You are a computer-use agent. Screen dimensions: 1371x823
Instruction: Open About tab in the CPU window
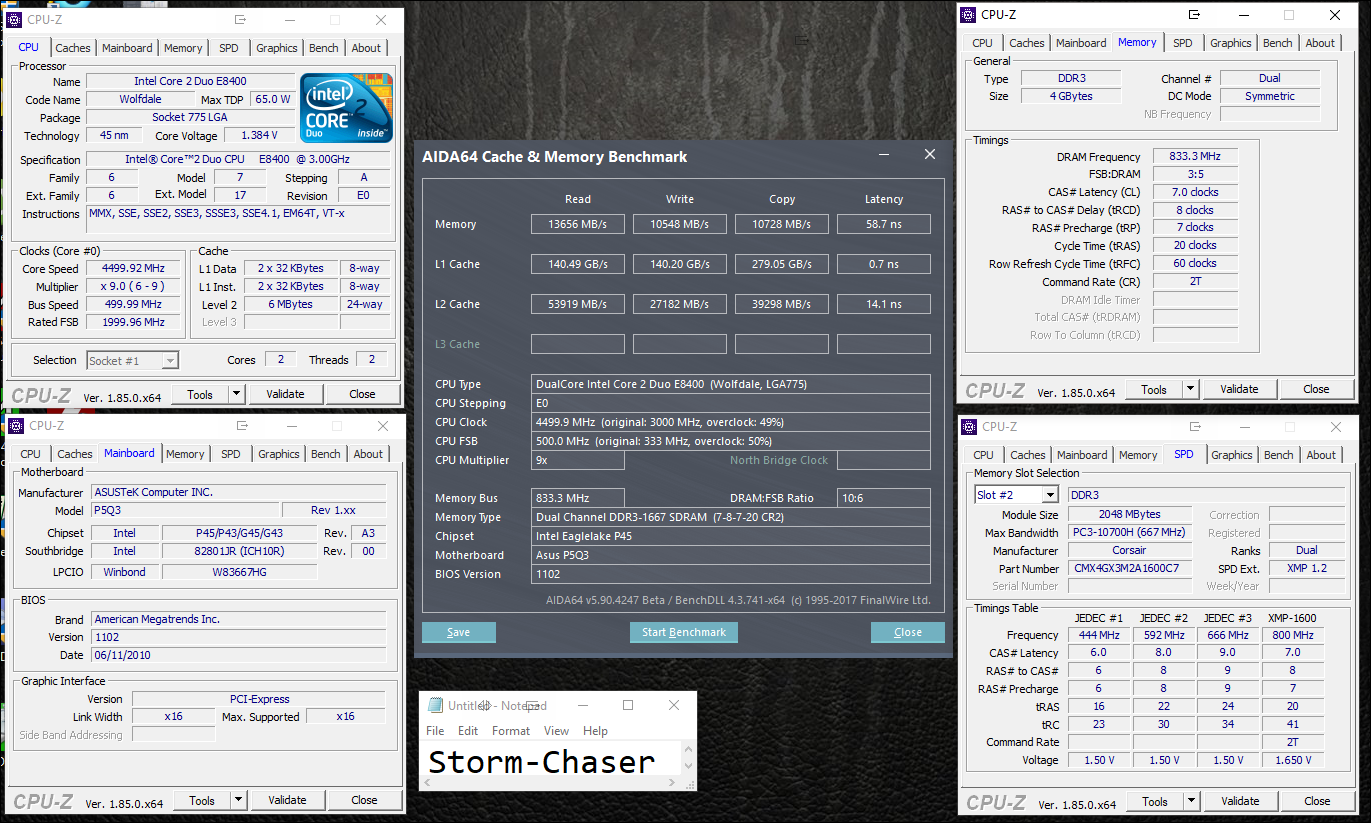[366, 48]
